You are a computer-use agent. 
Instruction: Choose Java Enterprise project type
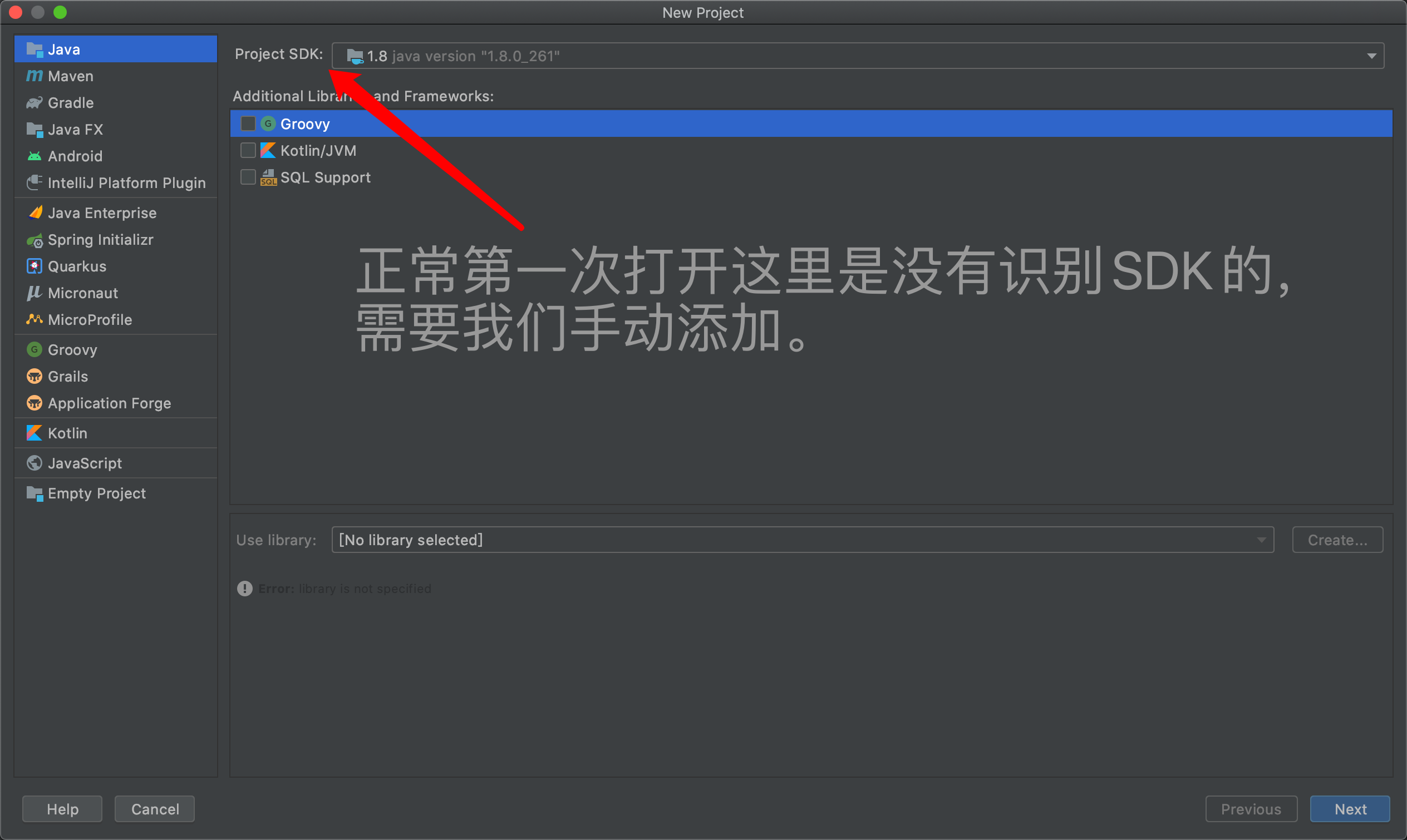(x=102, y=213)
